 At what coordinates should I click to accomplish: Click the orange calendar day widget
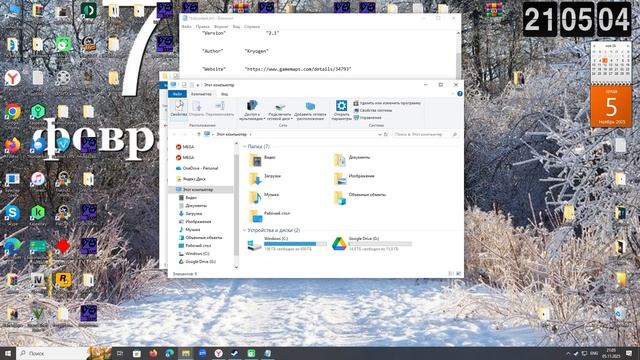pos(611,107)
